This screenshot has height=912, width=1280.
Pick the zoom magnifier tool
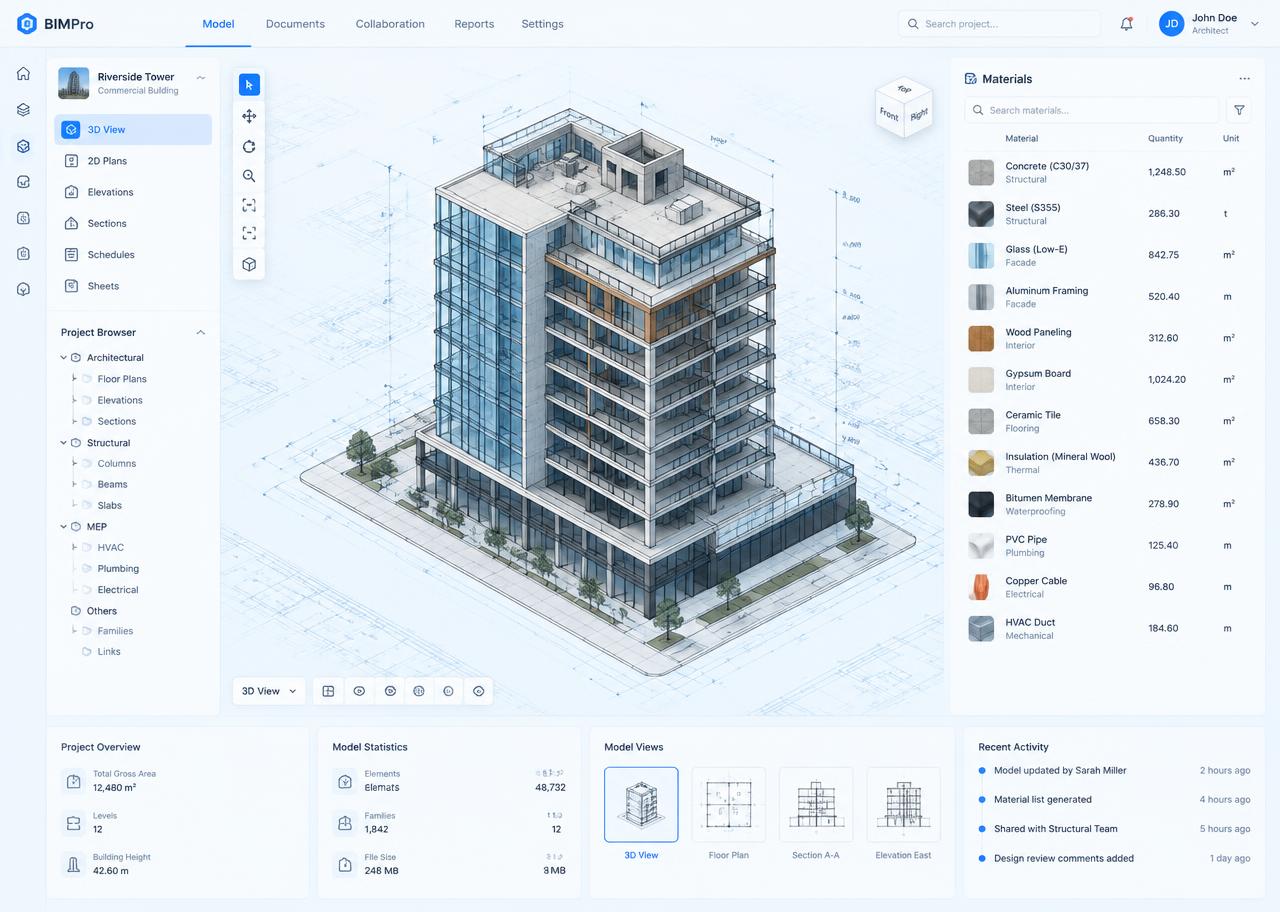pyautogui.click(x=249, y=176)
